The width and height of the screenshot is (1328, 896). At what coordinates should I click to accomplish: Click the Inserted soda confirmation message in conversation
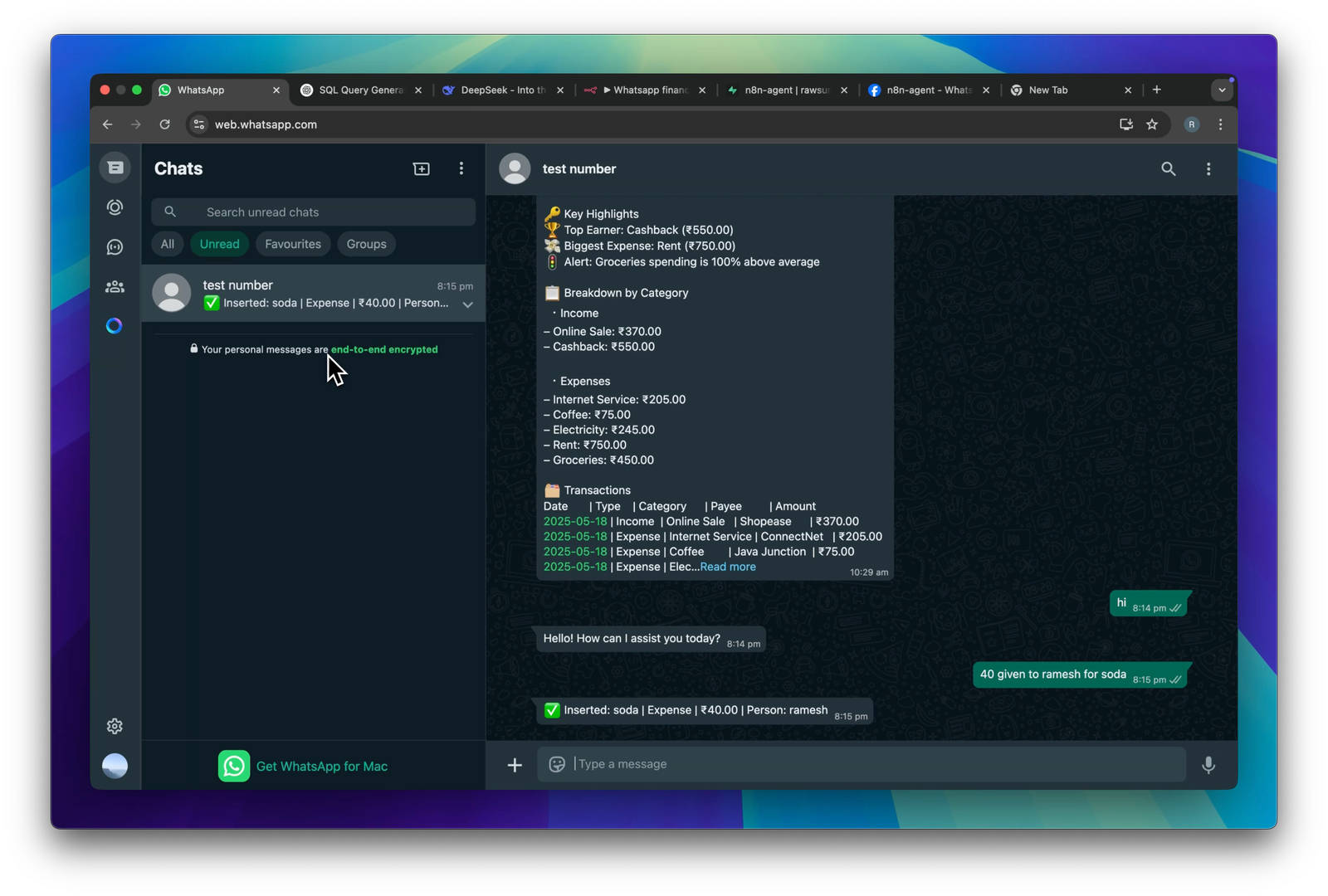pos(705,711)
